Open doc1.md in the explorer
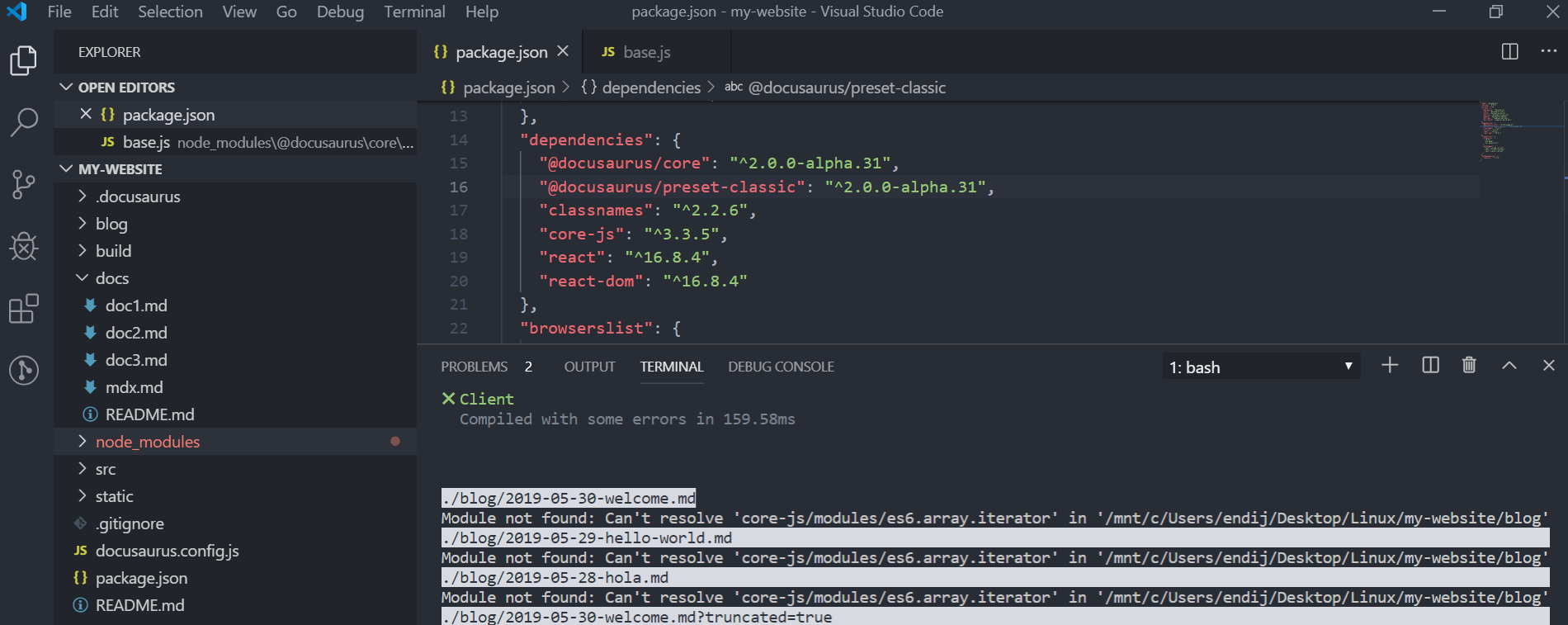Viewport: 1568px width, 625px height. (235, 305)
